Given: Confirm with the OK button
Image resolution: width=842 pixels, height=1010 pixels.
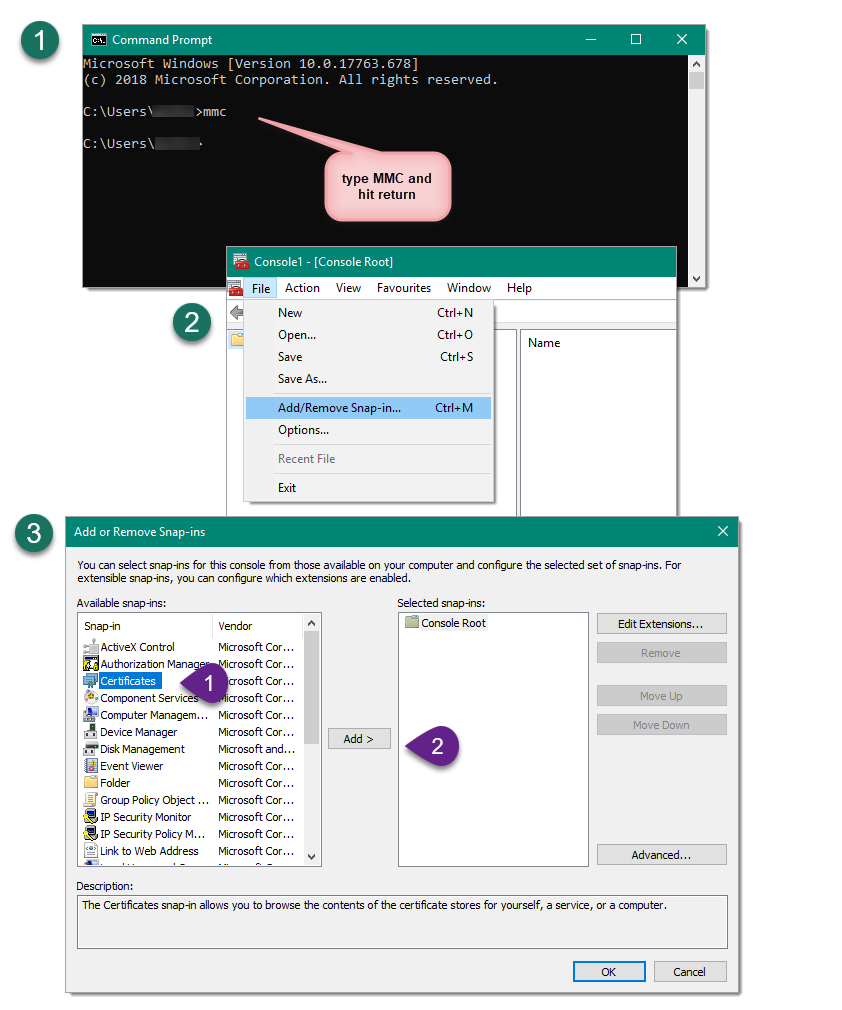Looking at the screenshot, I should pos(609,972).
